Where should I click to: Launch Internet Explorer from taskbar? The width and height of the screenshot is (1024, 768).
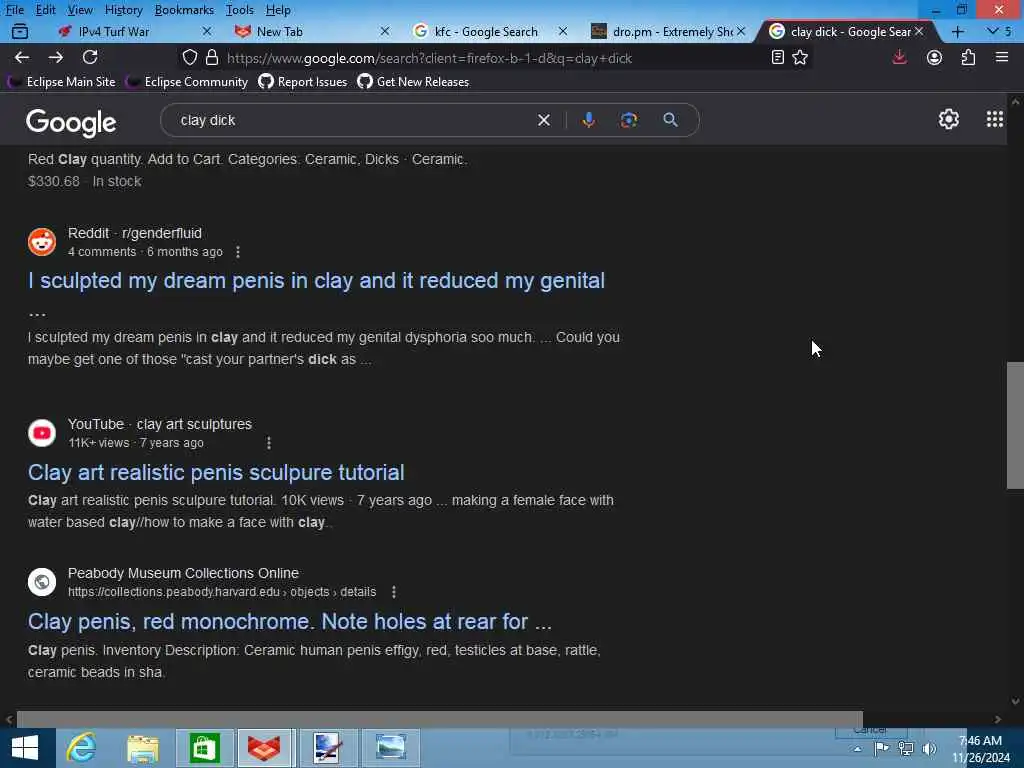coord(82,748)
